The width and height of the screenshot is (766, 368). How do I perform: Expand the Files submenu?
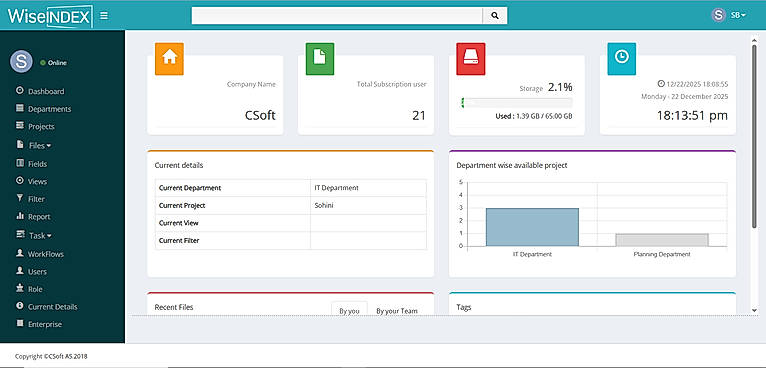click(40, 145)
